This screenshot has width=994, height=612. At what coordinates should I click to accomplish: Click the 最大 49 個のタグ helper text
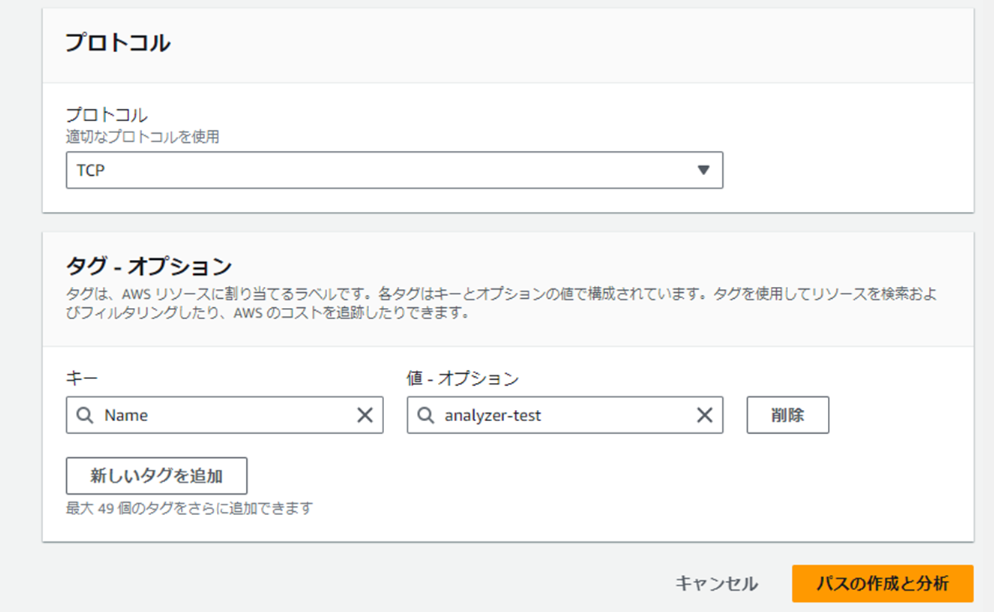click(x=190, y=509)
